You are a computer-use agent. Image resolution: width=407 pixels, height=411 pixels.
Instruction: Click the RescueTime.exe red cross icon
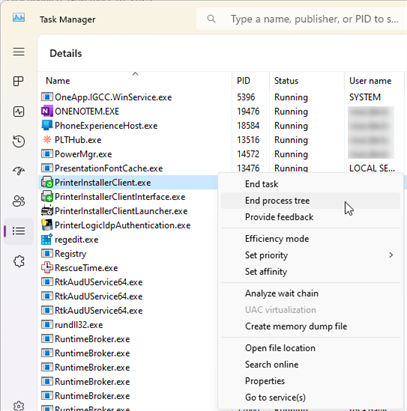(x=47, y=268)
